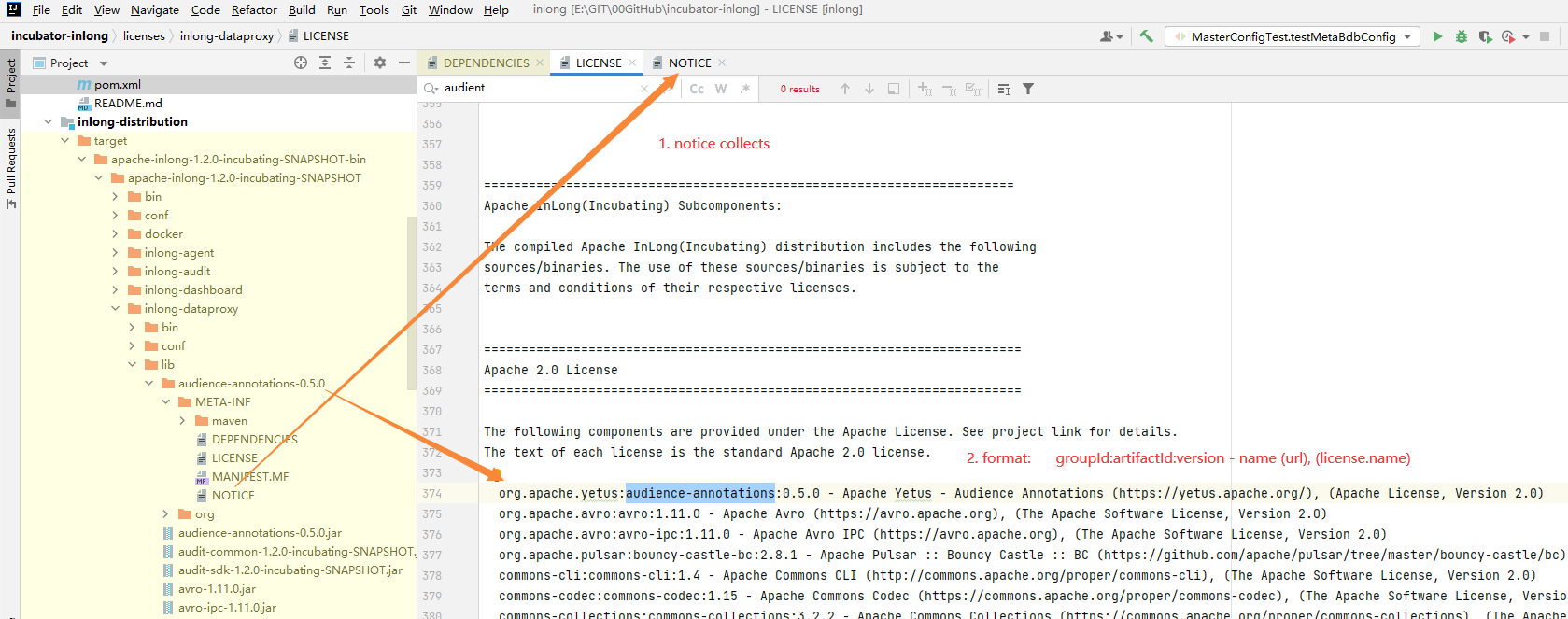1568x619 pixels.
Task: Click licenses in the breadcrumb path
Action: coord(144,35)
